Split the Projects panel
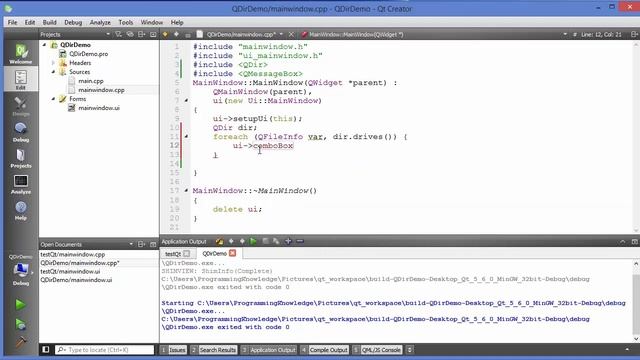The width and height of the screenshot is (640, 360). click(141, 34)
